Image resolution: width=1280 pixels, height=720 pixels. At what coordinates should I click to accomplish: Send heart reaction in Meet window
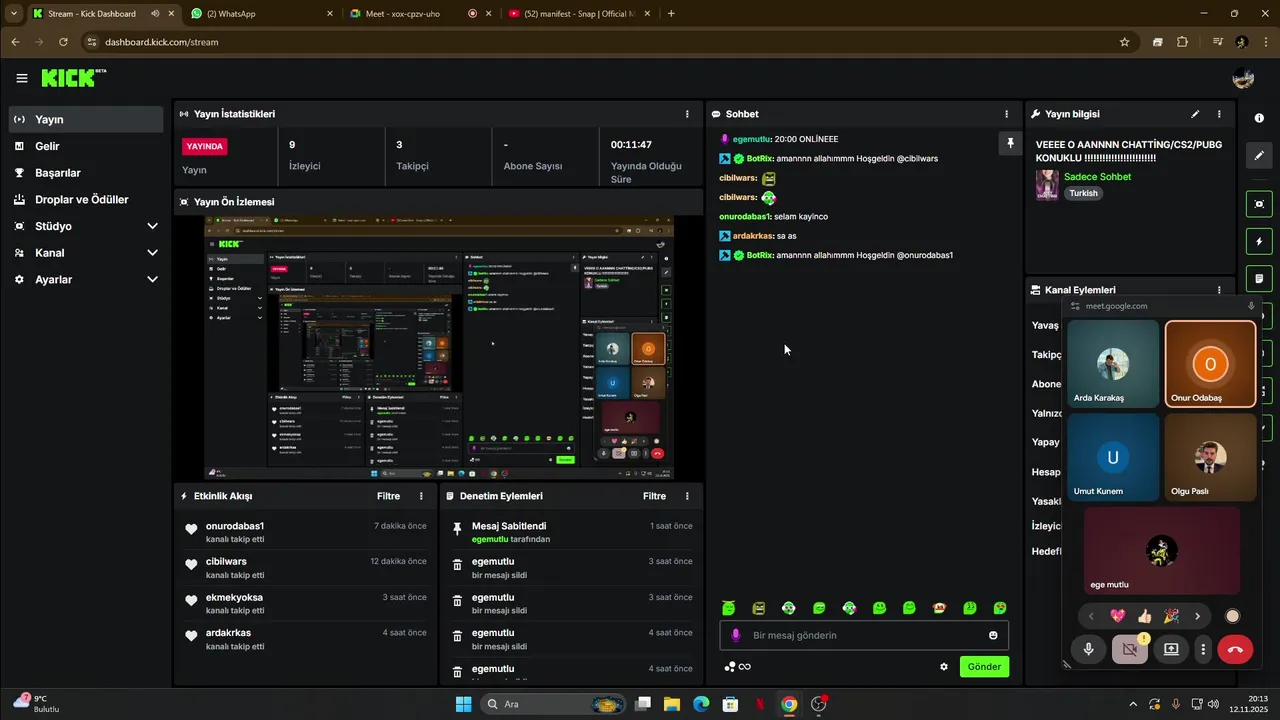1118,616
